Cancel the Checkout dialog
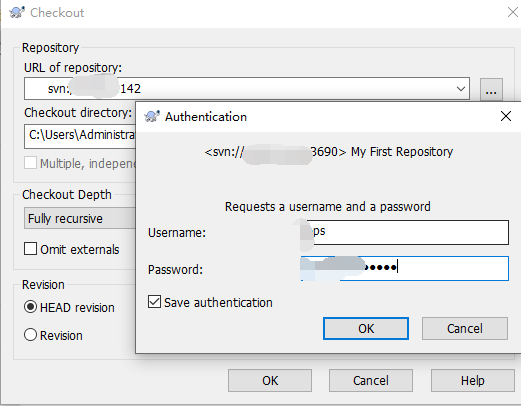Image resolution: width=521 pixels, height=406 pixels. 371,380
